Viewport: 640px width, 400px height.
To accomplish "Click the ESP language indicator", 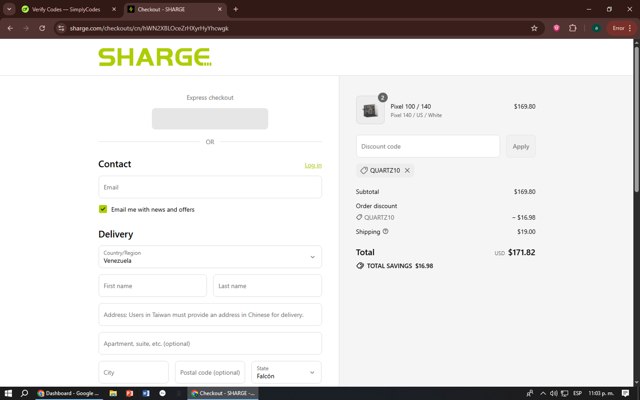I will click(577, 393).
